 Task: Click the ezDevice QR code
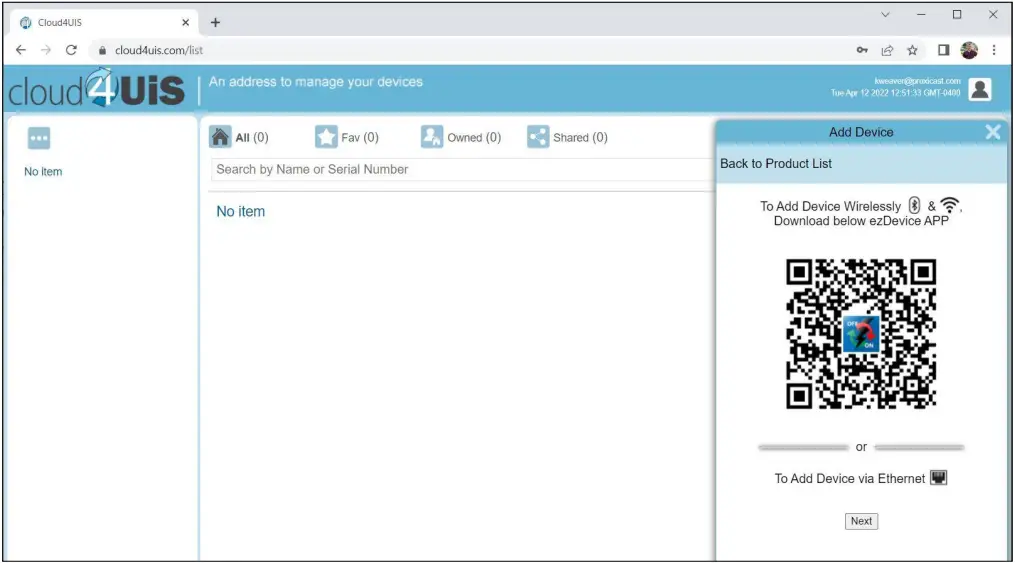861,334
